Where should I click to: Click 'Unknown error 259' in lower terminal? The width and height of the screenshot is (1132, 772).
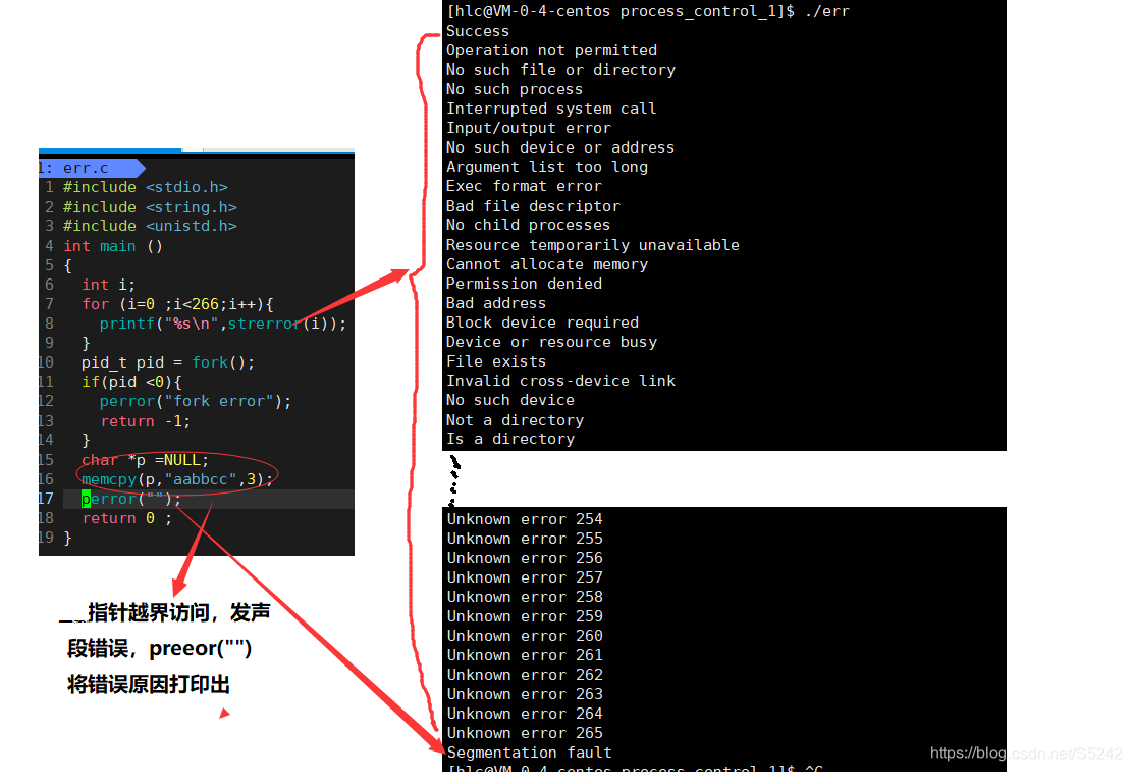tap(524, 616)
